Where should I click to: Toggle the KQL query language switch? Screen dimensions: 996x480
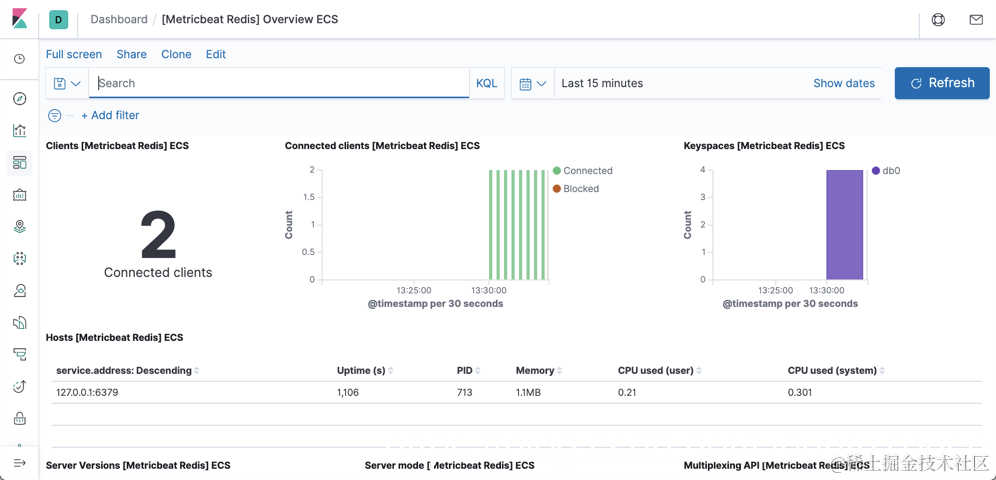point(487,83)
